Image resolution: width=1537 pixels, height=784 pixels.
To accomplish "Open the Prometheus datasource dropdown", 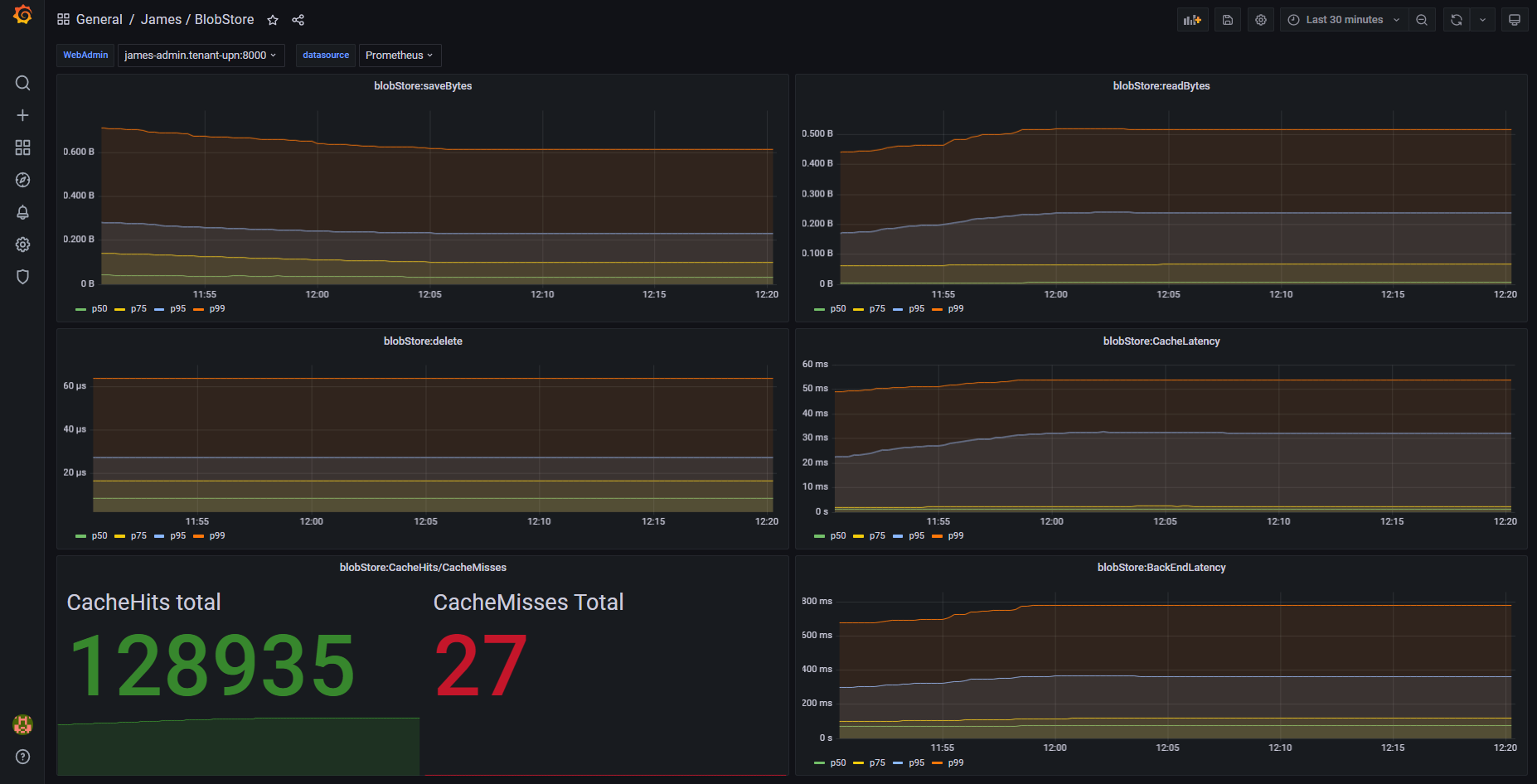I will [x=400, y=56].
